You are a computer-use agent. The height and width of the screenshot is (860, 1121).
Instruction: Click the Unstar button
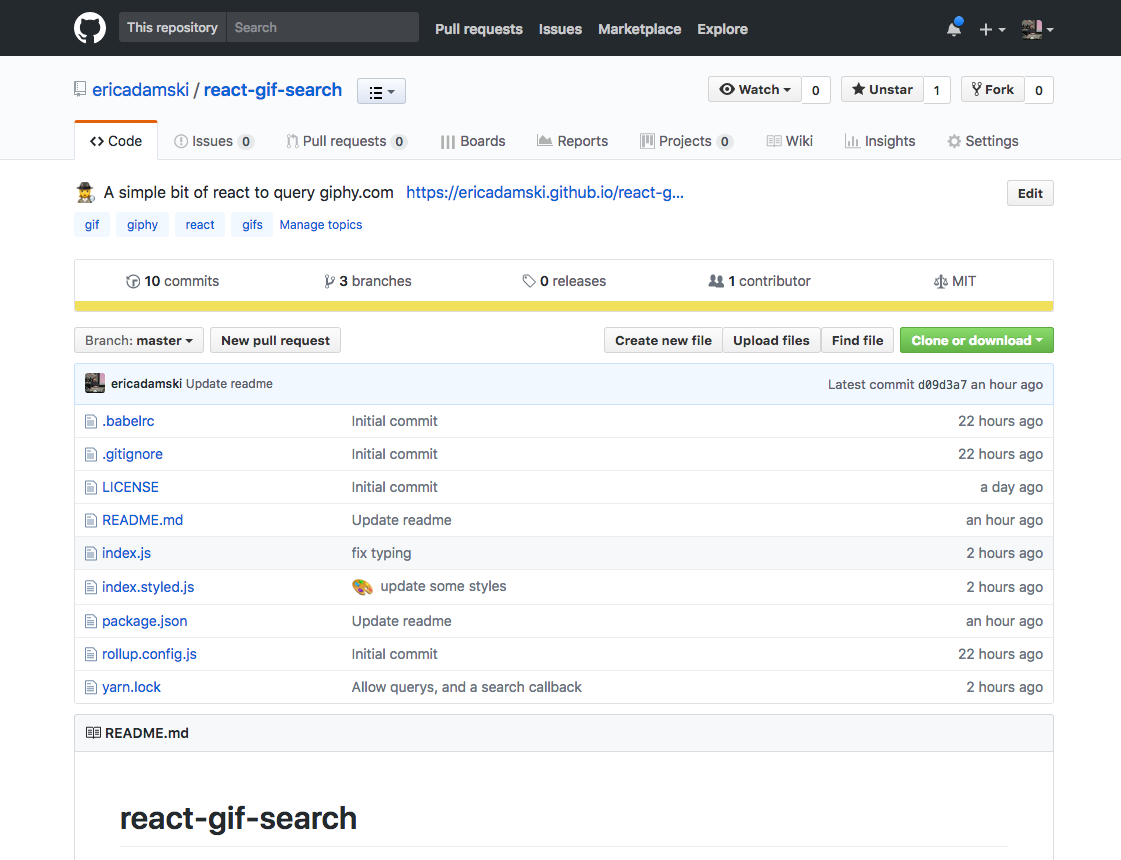882,90
